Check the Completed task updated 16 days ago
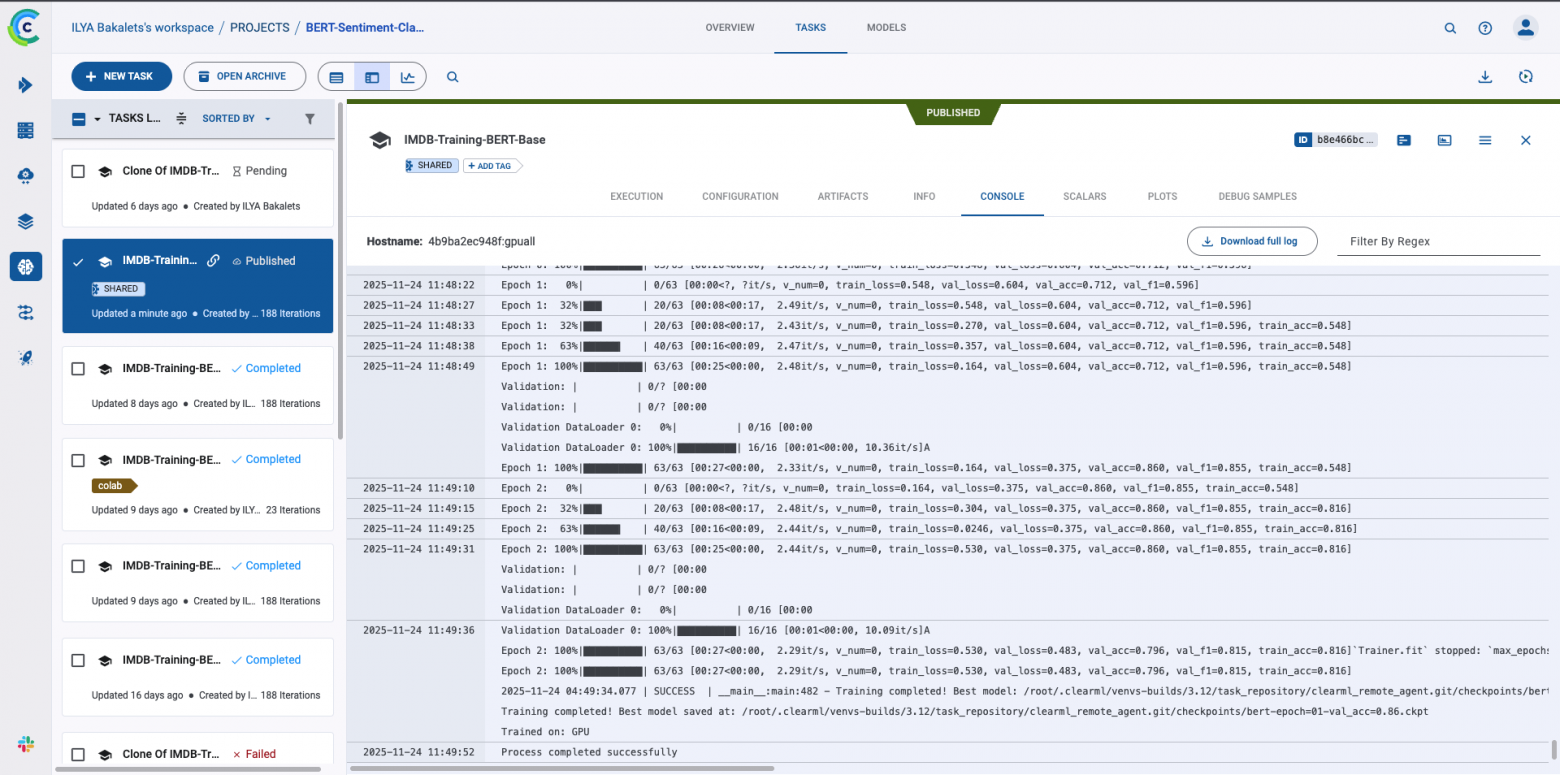1560x775 pixels. click(78, 660)
